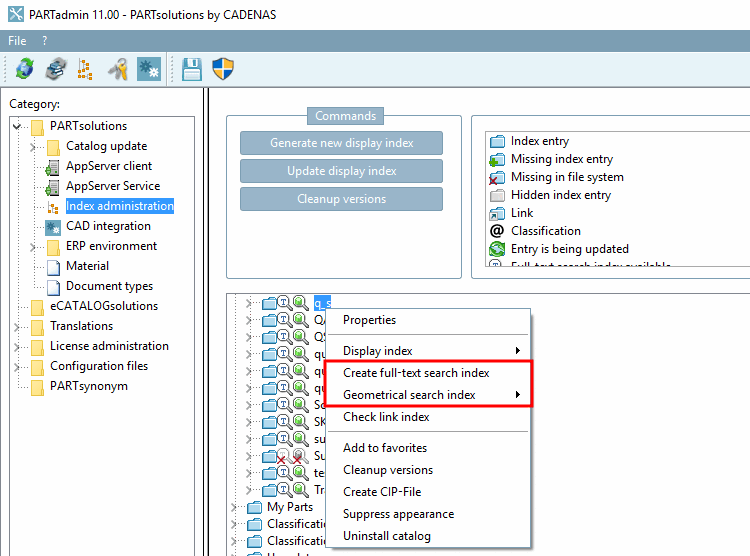Open the File menu

17,41
